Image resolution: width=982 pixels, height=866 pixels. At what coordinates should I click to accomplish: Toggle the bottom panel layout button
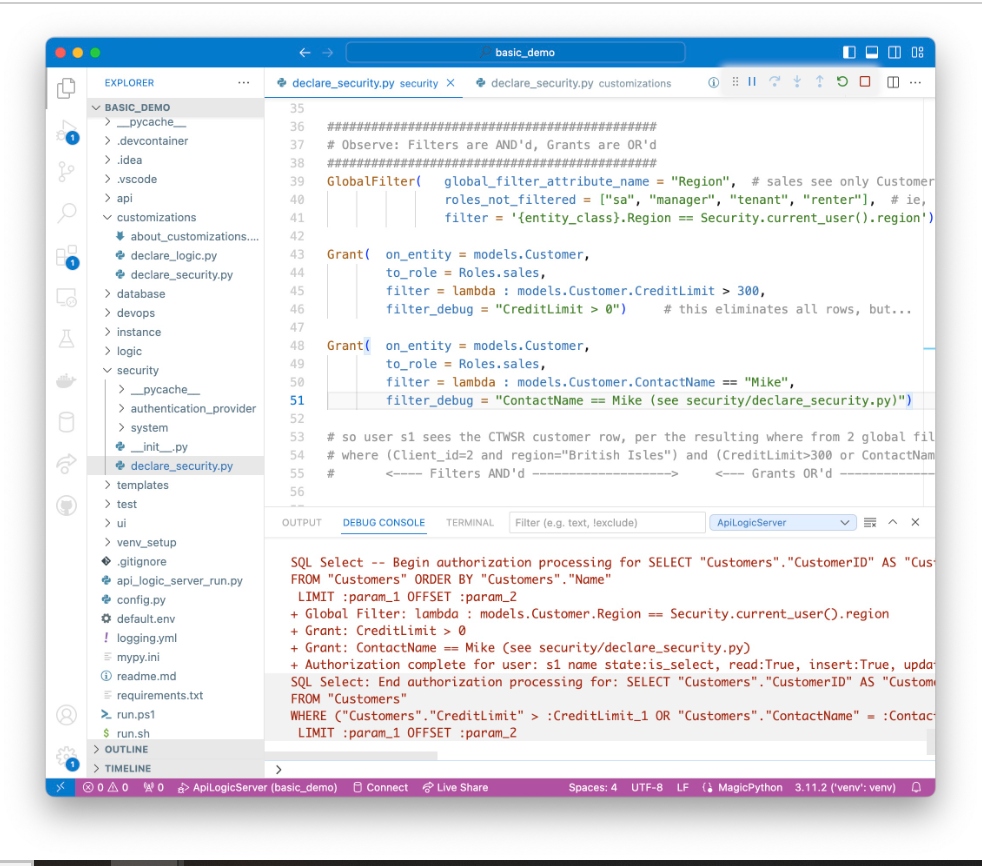tap(872, 52)
